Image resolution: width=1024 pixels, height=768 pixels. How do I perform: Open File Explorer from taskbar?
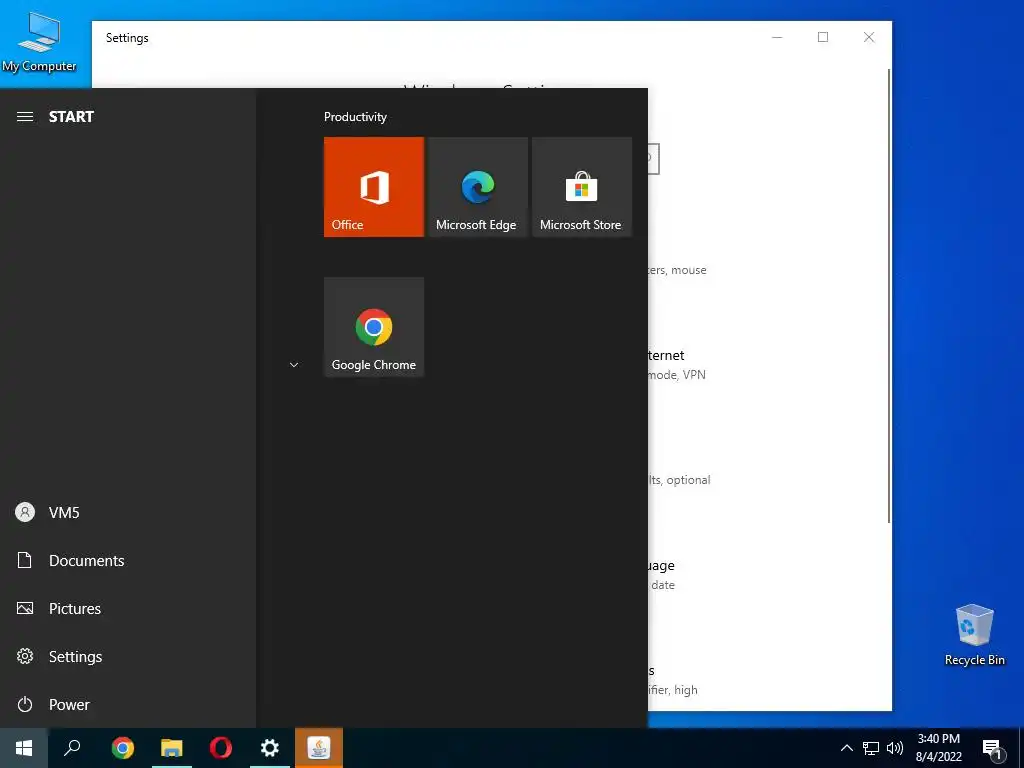tap(172, 748)
